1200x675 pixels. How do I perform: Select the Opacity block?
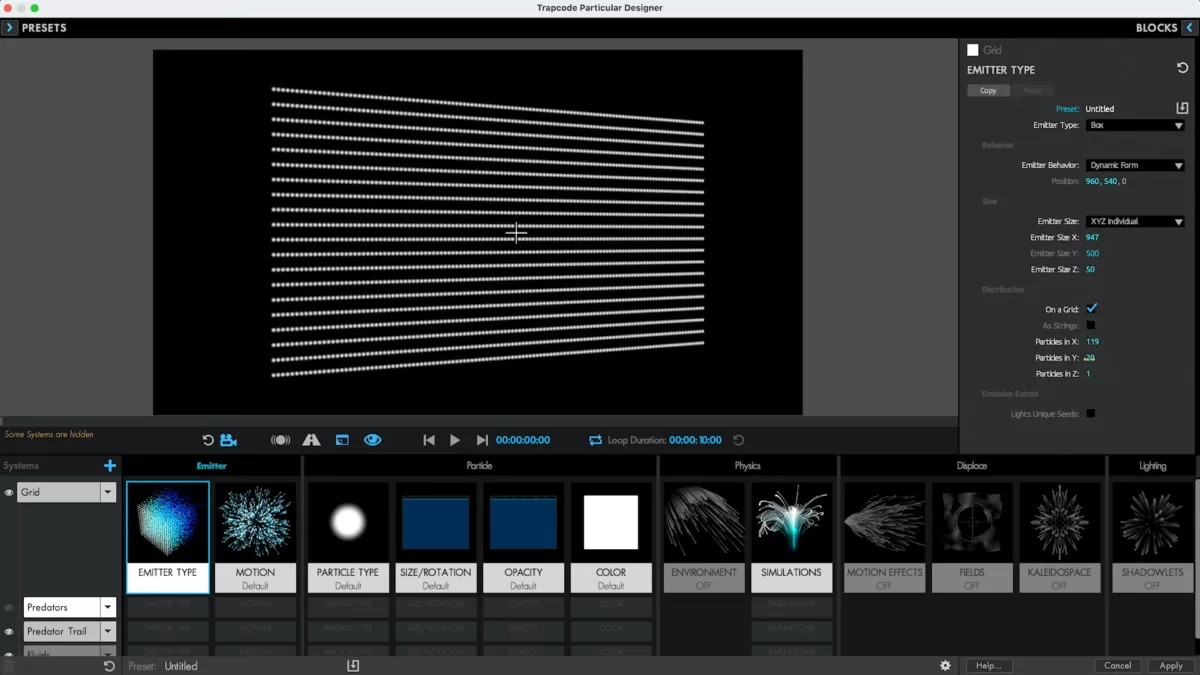[523, 537]
